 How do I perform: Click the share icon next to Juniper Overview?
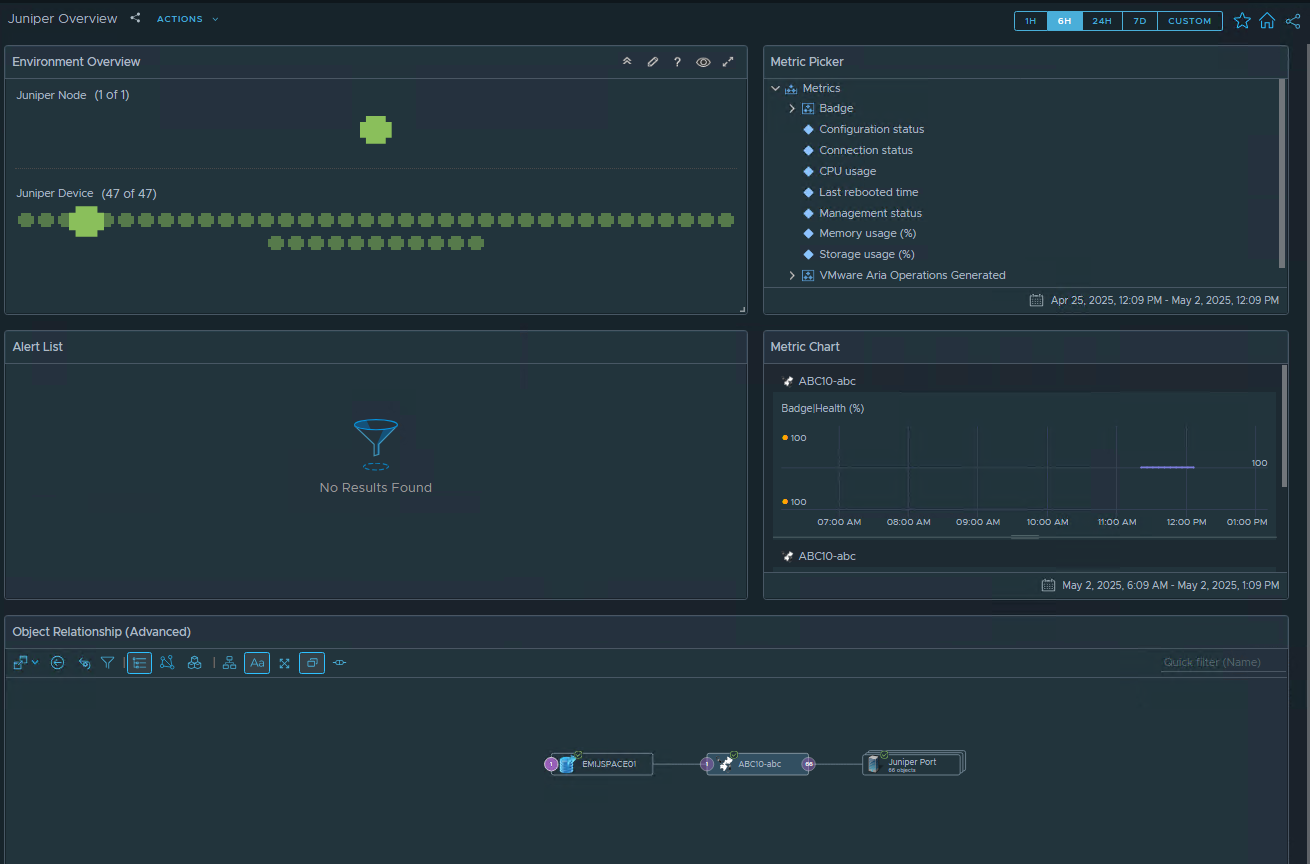(135, 18)
